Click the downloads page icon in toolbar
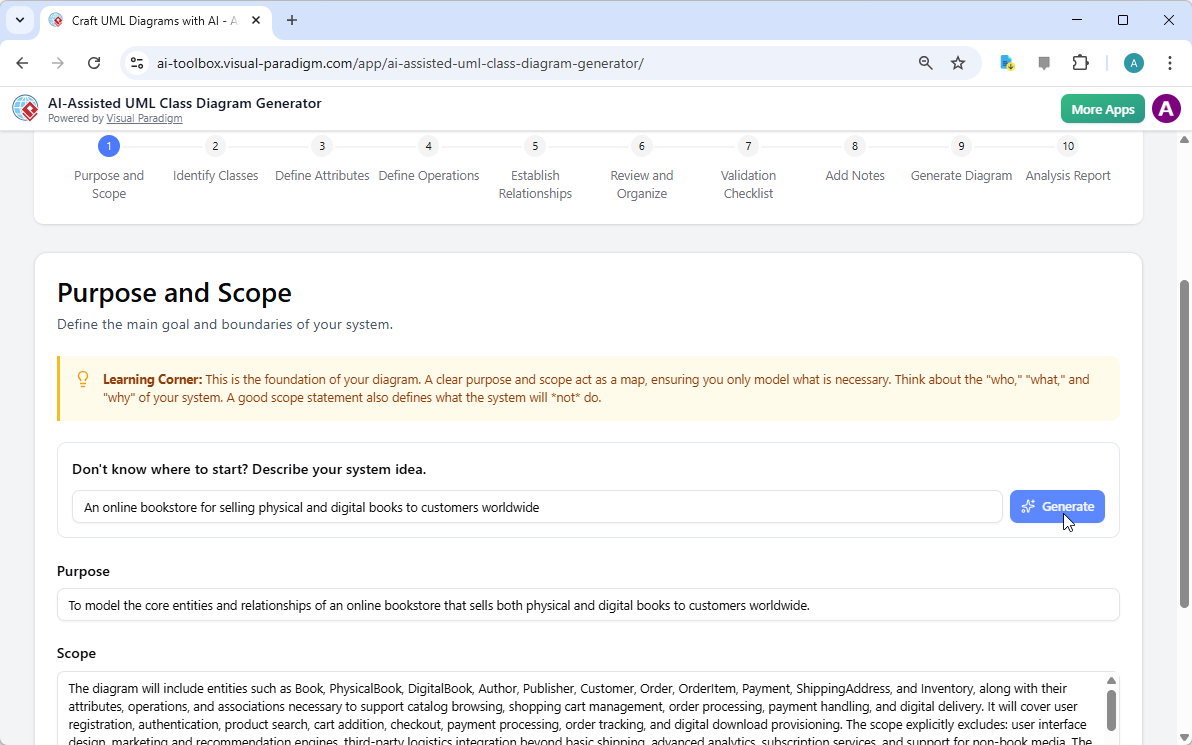The height and width of the screenshot is (745, 1192). tap(1007, 62)
